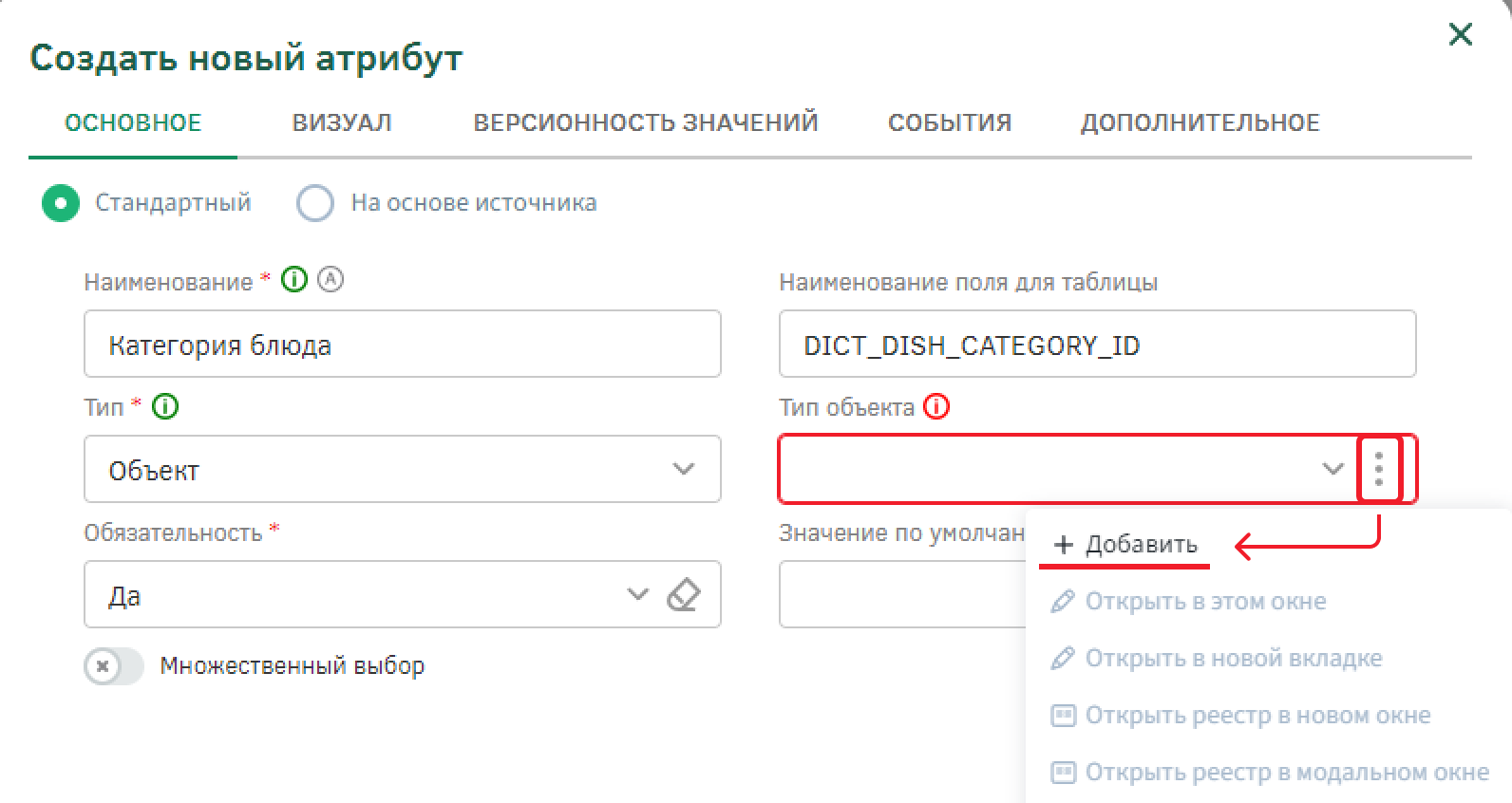Click the circled A icon beside Наименование
The width and height of the screenshot is (1512, 803).
coord(331,280)
